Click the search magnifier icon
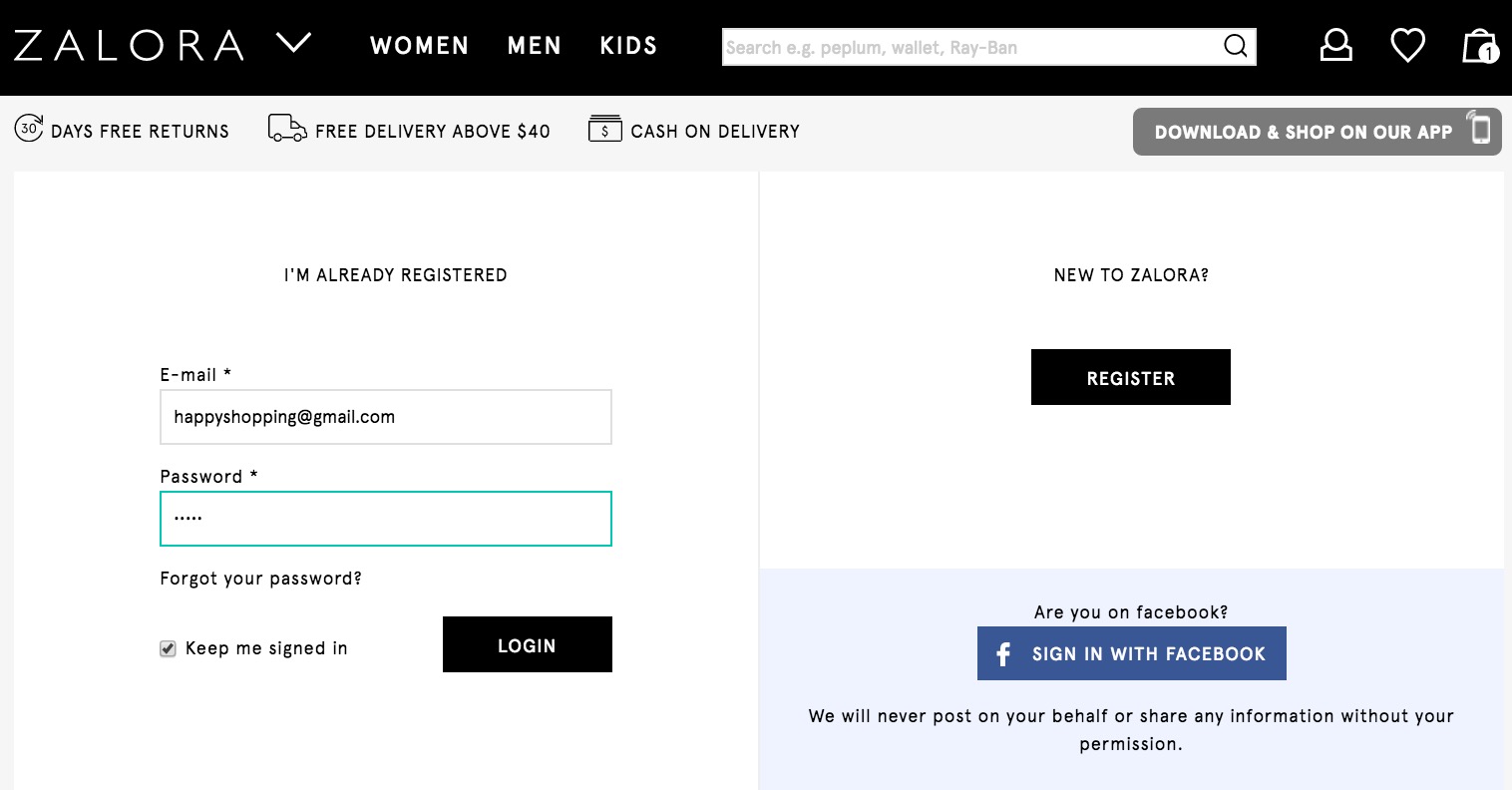The height and width of the screenshot is (790, 1512). 1235,46
